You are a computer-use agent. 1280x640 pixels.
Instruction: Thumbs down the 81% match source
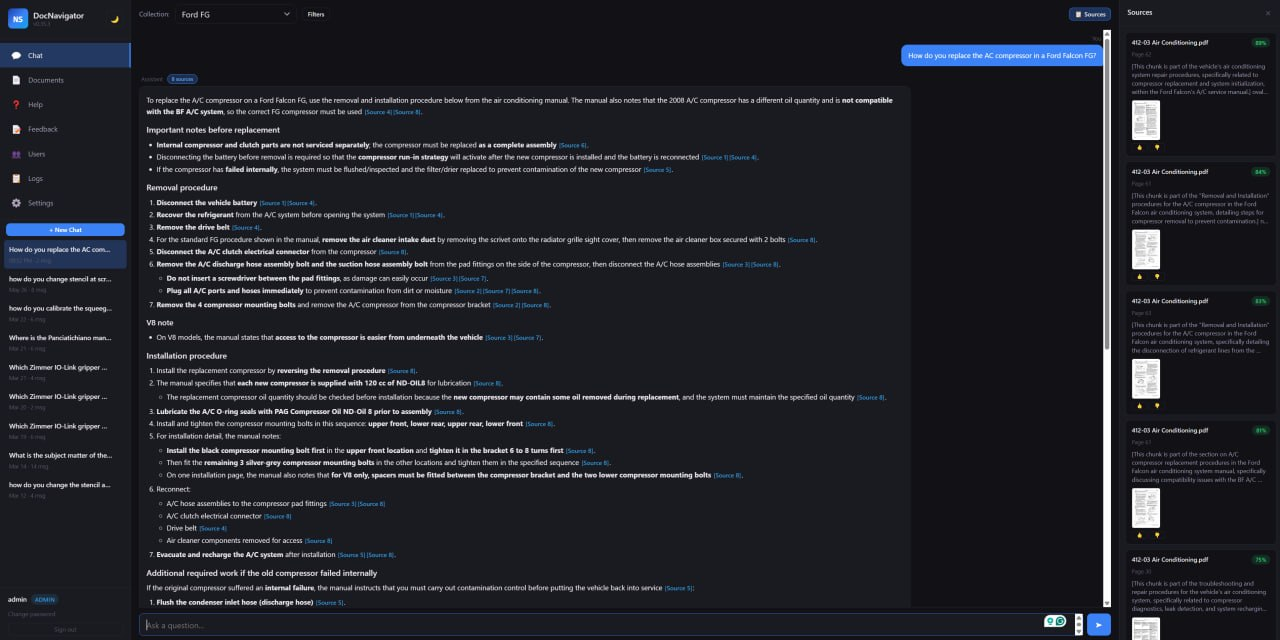[x=1157, y=535]
